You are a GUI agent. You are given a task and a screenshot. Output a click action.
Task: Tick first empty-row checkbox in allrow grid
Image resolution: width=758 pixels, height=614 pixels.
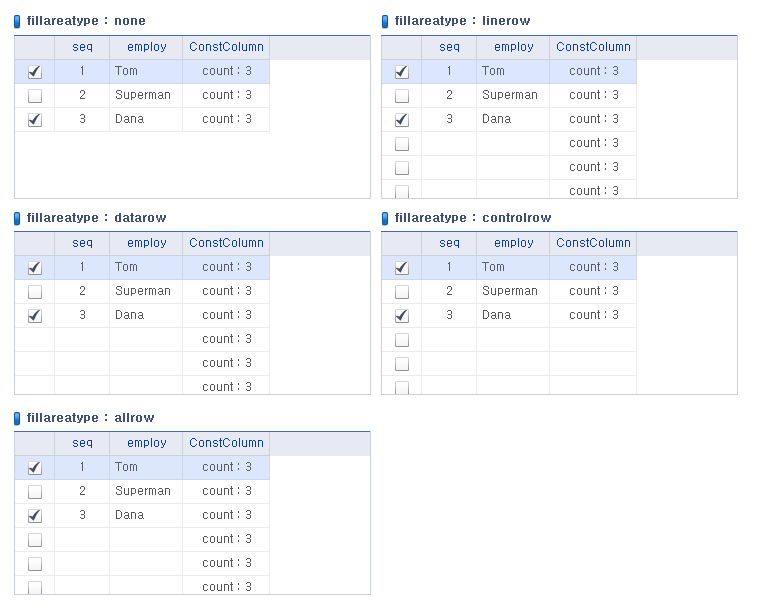coord(35,540)
